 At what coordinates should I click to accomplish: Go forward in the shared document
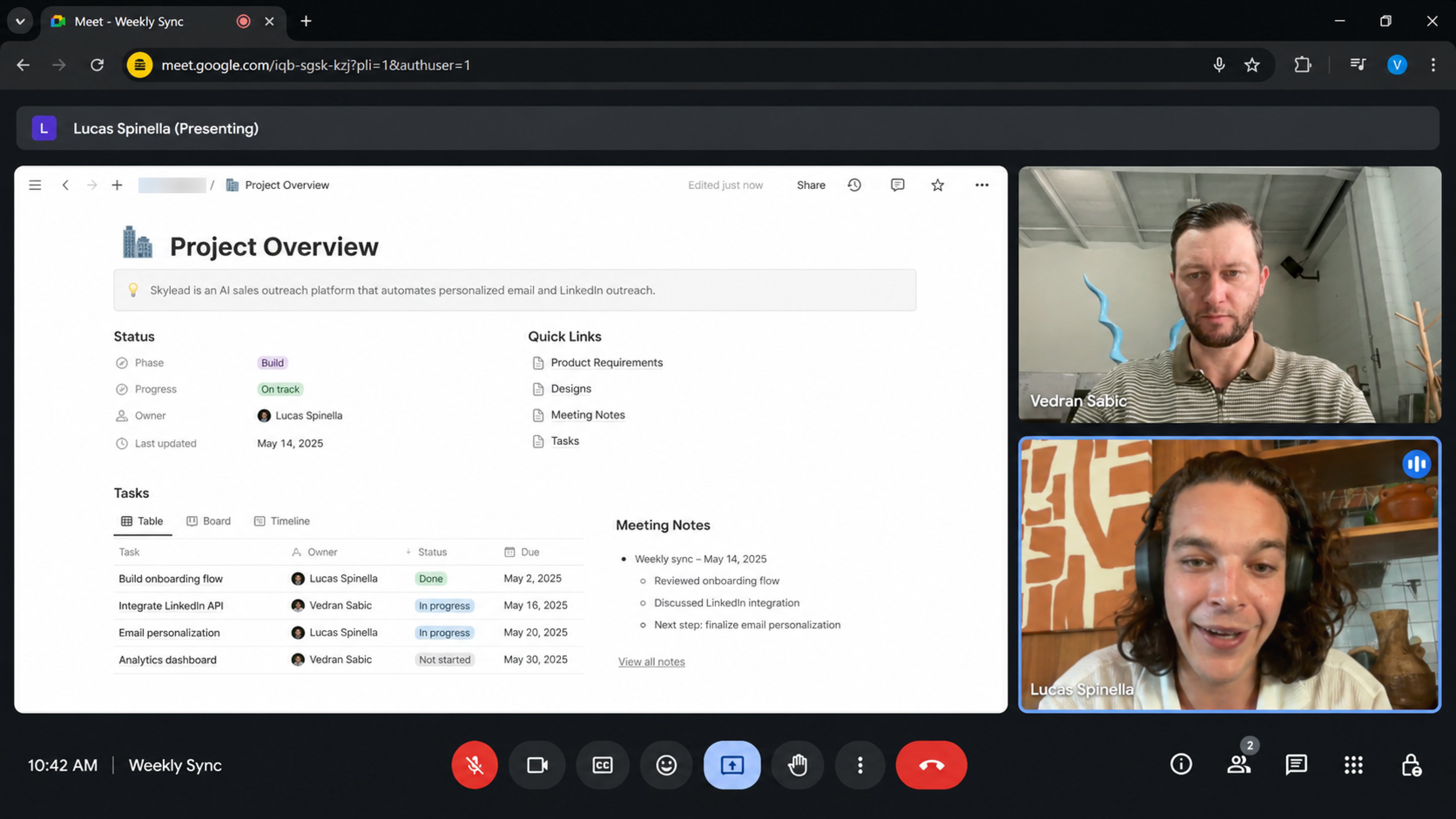tap(91, 185)
